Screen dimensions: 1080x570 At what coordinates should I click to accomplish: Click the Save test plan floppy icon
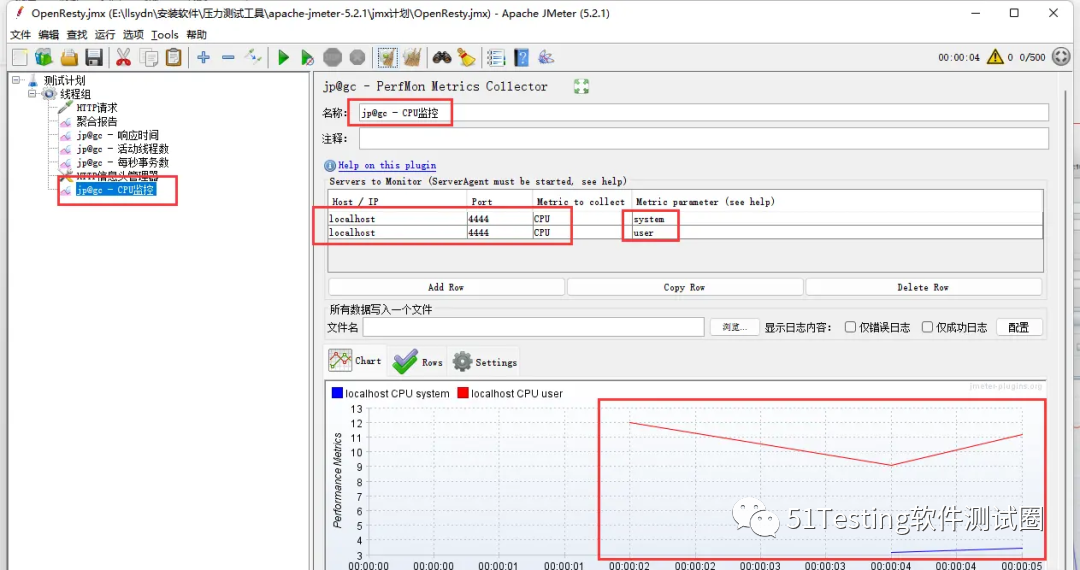(x=94, y=58)
